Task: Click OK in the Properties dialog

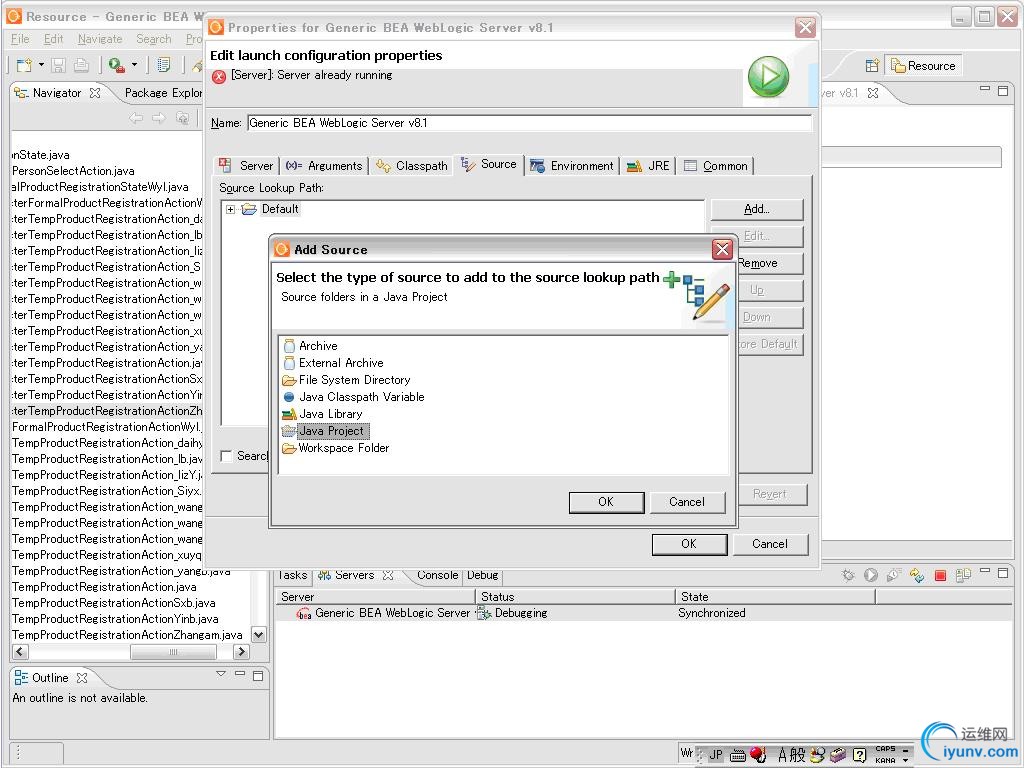Action: (689, 544)
